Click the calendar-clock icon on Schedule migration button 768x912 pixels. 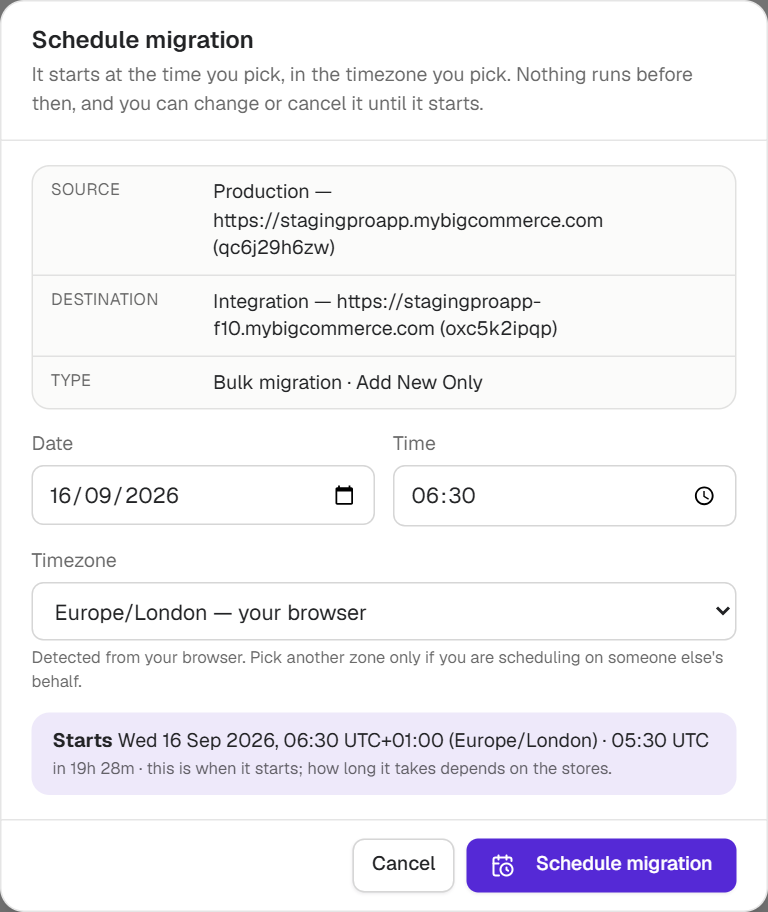[x=503, y=865]
